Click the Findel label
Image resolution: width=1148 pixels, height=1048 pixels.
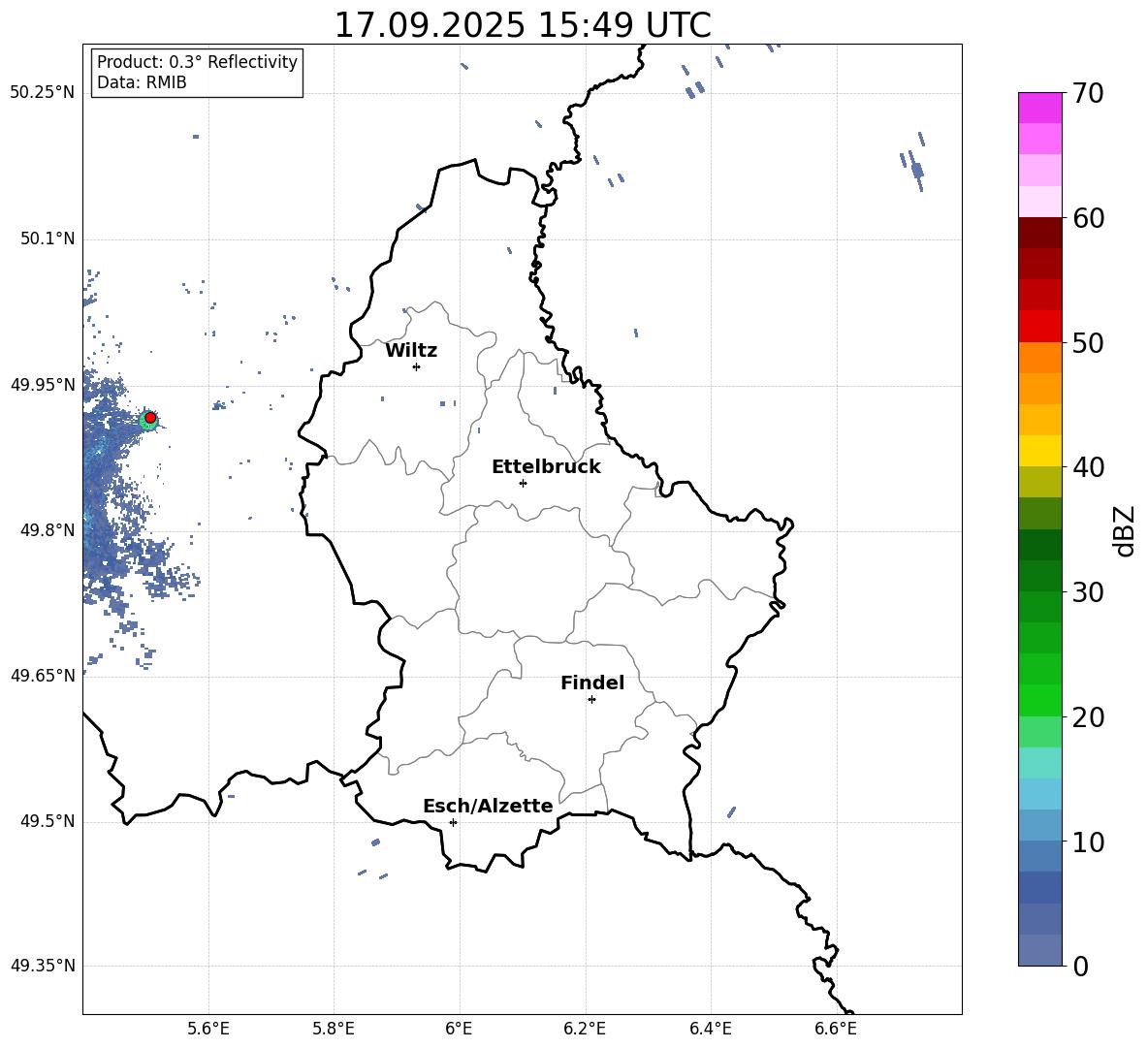click(592, 683)
